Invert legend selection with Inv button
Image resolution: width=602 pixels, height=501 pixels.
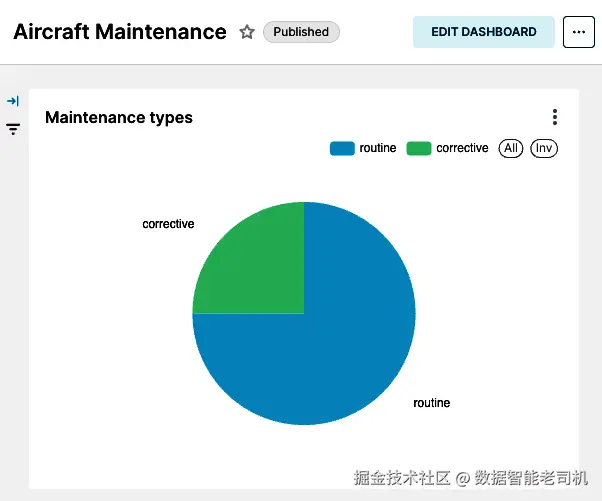pyautogui.click(x=544, y=148)
